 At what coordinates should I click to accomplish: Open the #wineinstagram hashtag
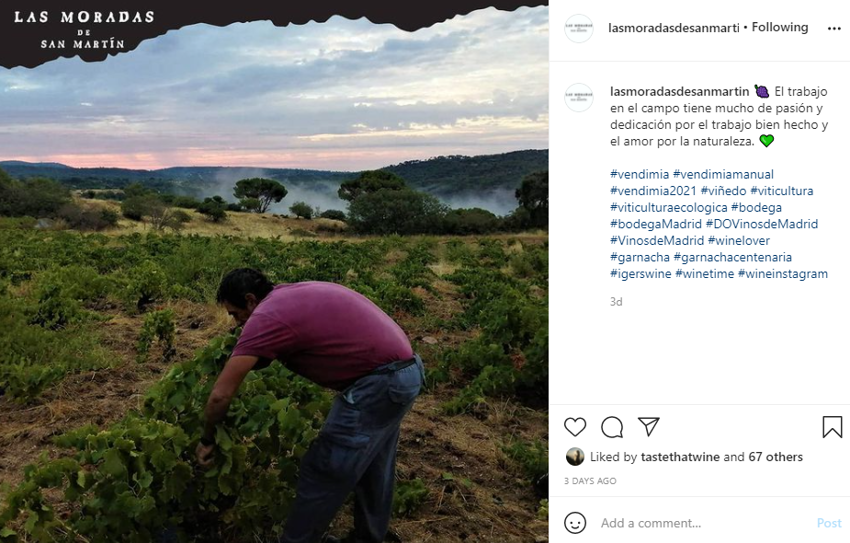coord(783,274)
